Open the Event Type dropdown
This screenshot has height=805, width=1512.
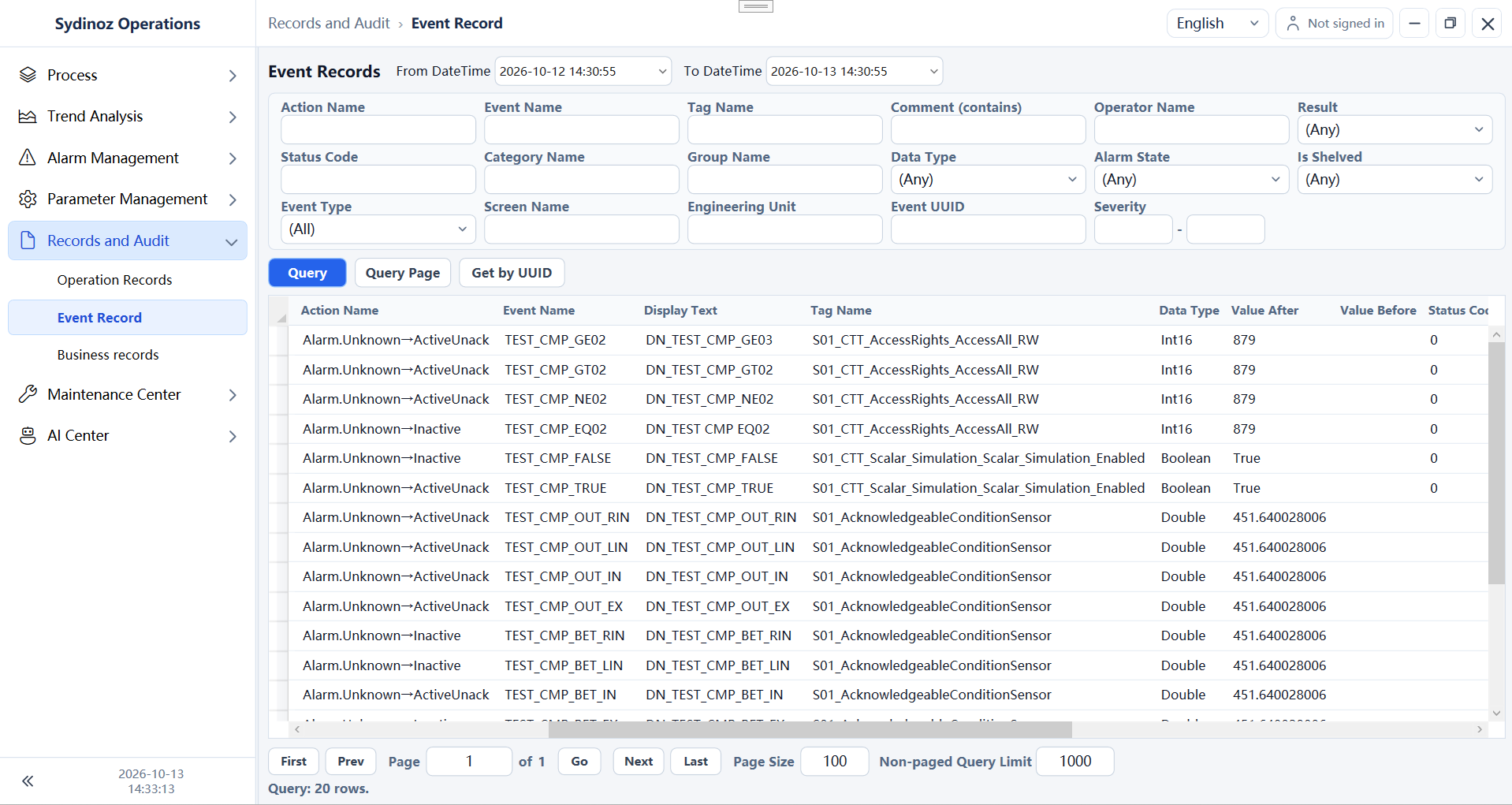coord(378,229)
